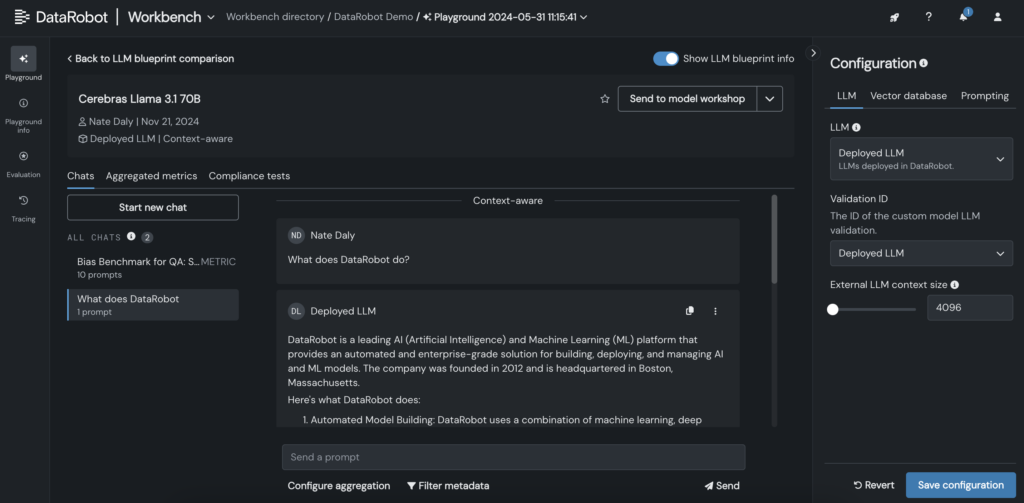Viewport: 1024px width, 503px height.
Task: Click the chats count badge 2
Action: (x=148, y=237)
